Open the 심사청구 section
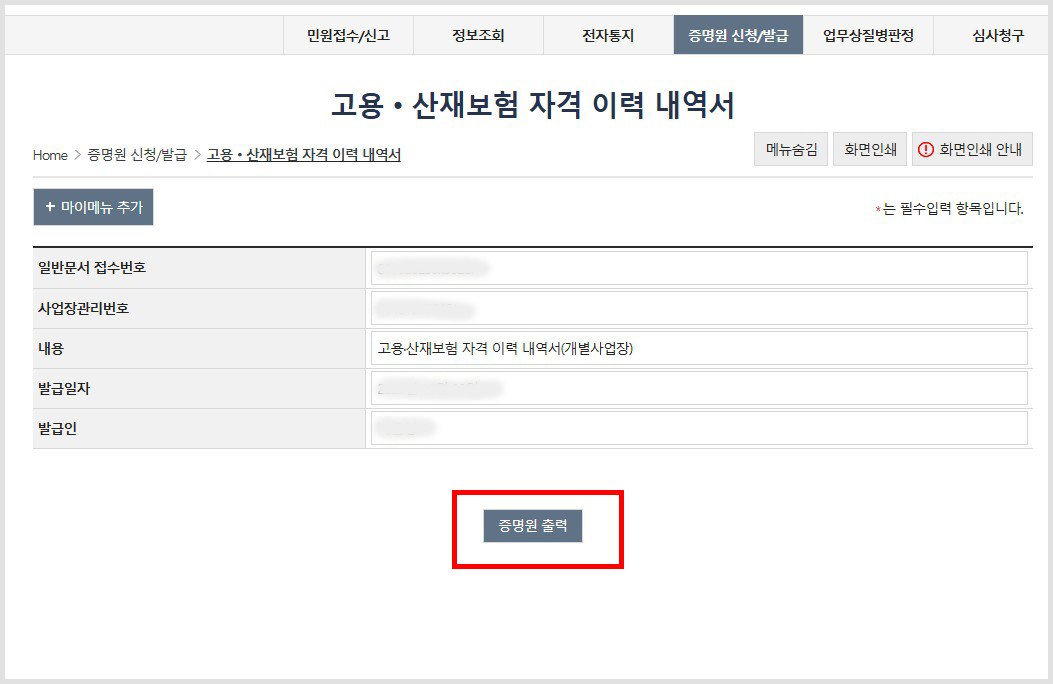The height and width of the screenshot is (684, 1053). point(997,34)
